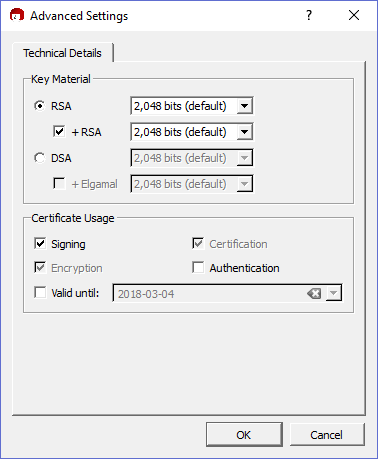The height and width of the screenshot is (459, 378).
Task: Click the Cancel button
Action: (x=326, y=435)
